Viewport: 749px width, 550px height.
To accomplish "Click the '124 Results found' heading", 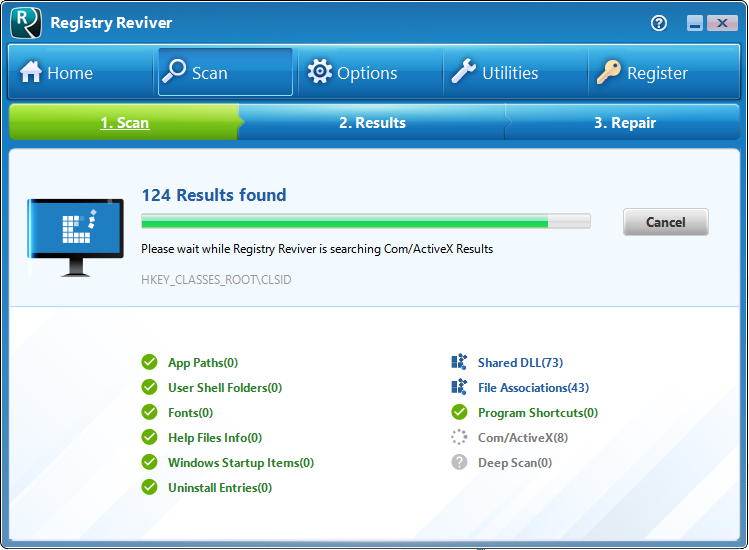I will tap(214, 195).
